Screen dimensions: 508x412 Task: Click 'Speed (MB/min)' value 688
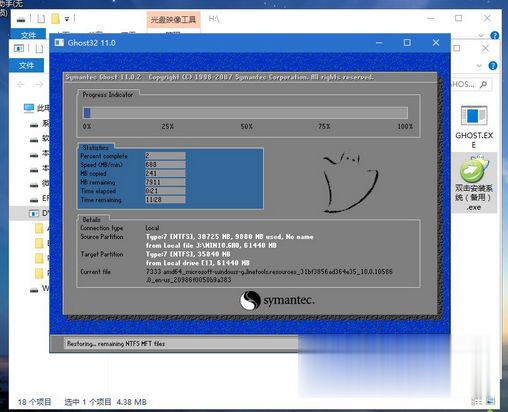165,165
